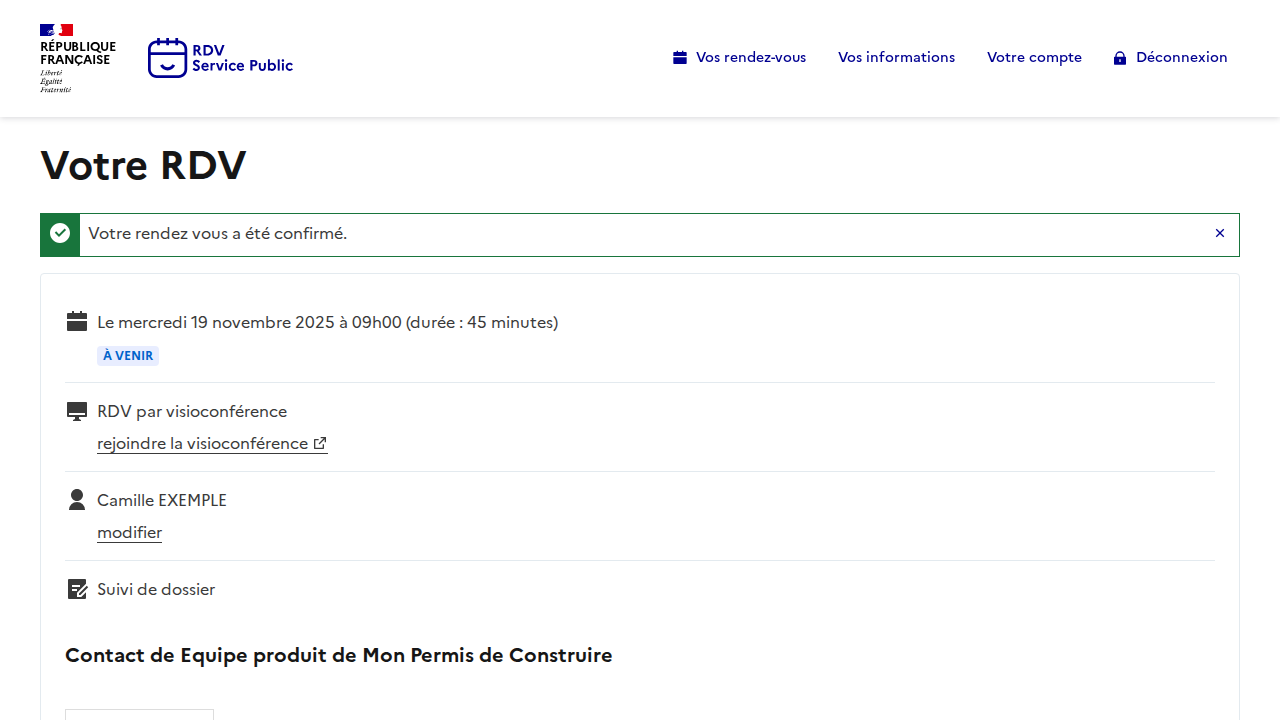Click the padlock icon beside Déconnexion
The width and height of the screenshot is (1280, 720).
coord(1120,58)
